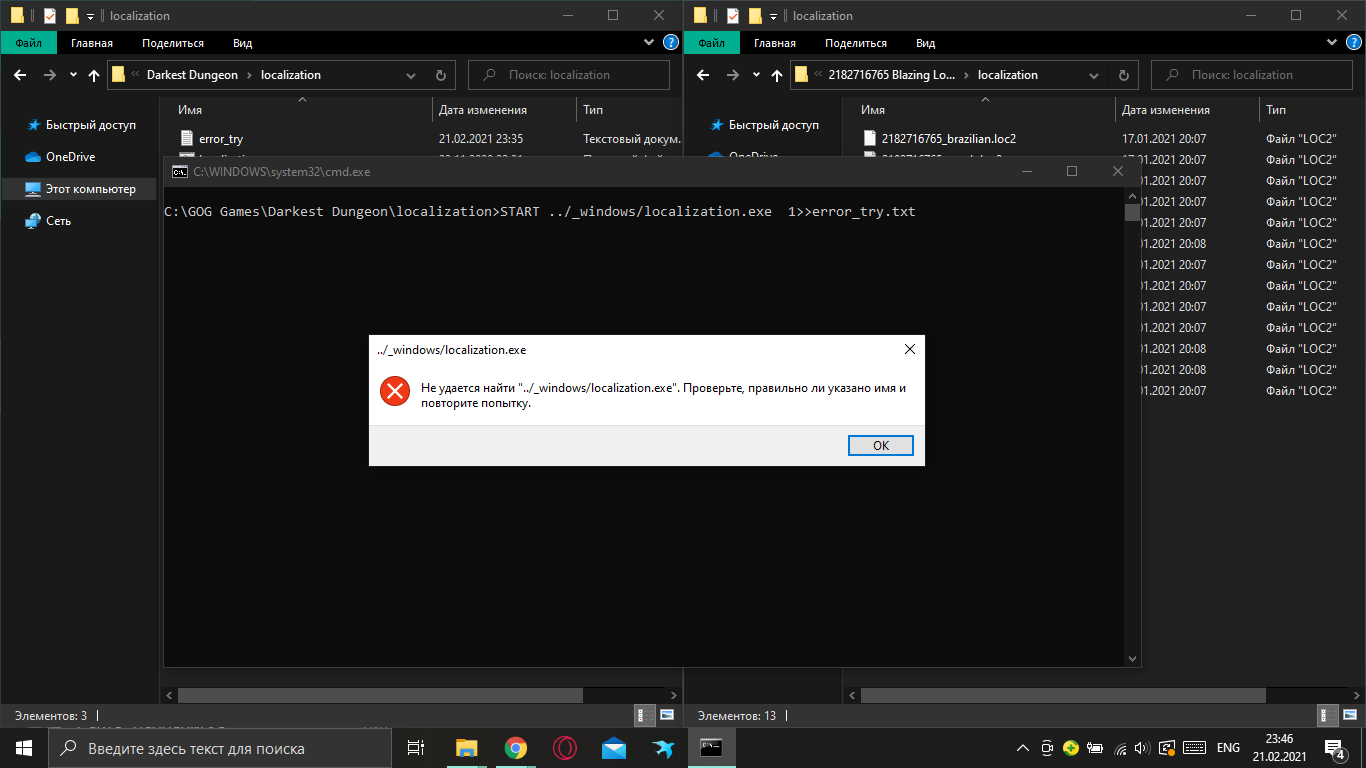Open volume control in system tray

(1143, 748)
